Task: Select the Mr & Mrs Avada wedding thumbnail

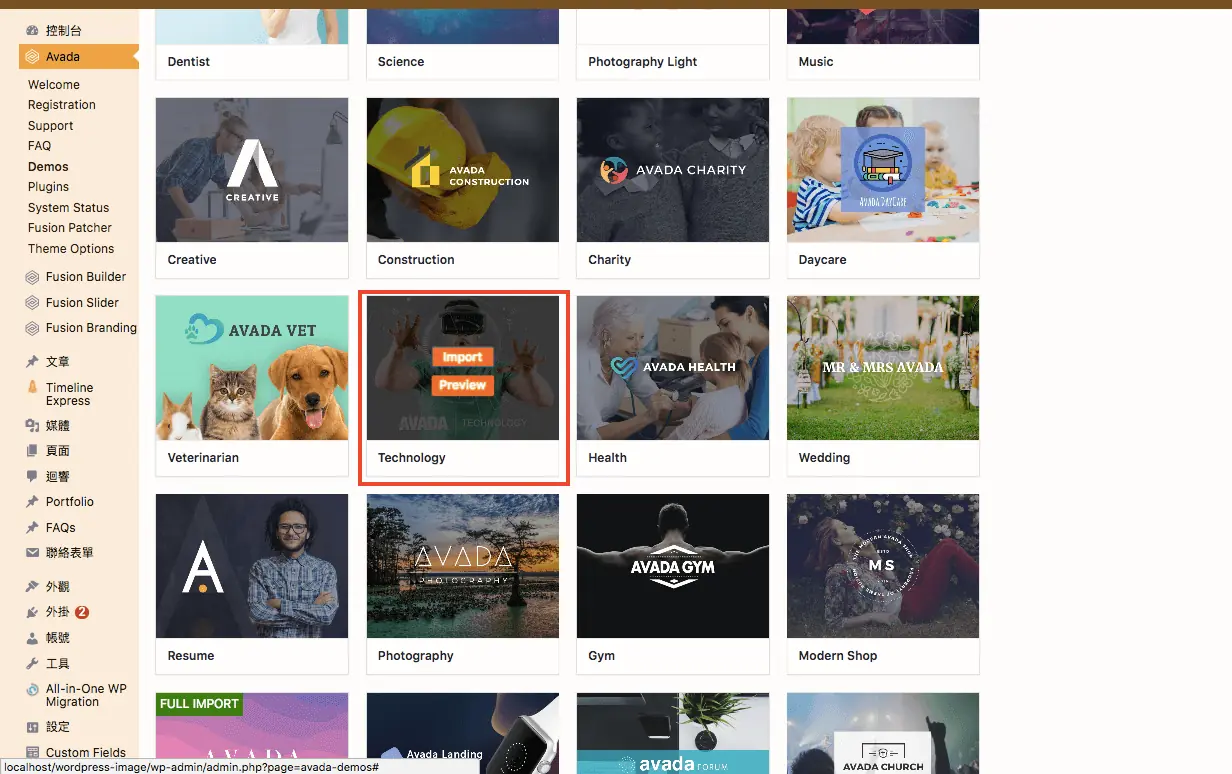Action: click(x=883, y=368)
